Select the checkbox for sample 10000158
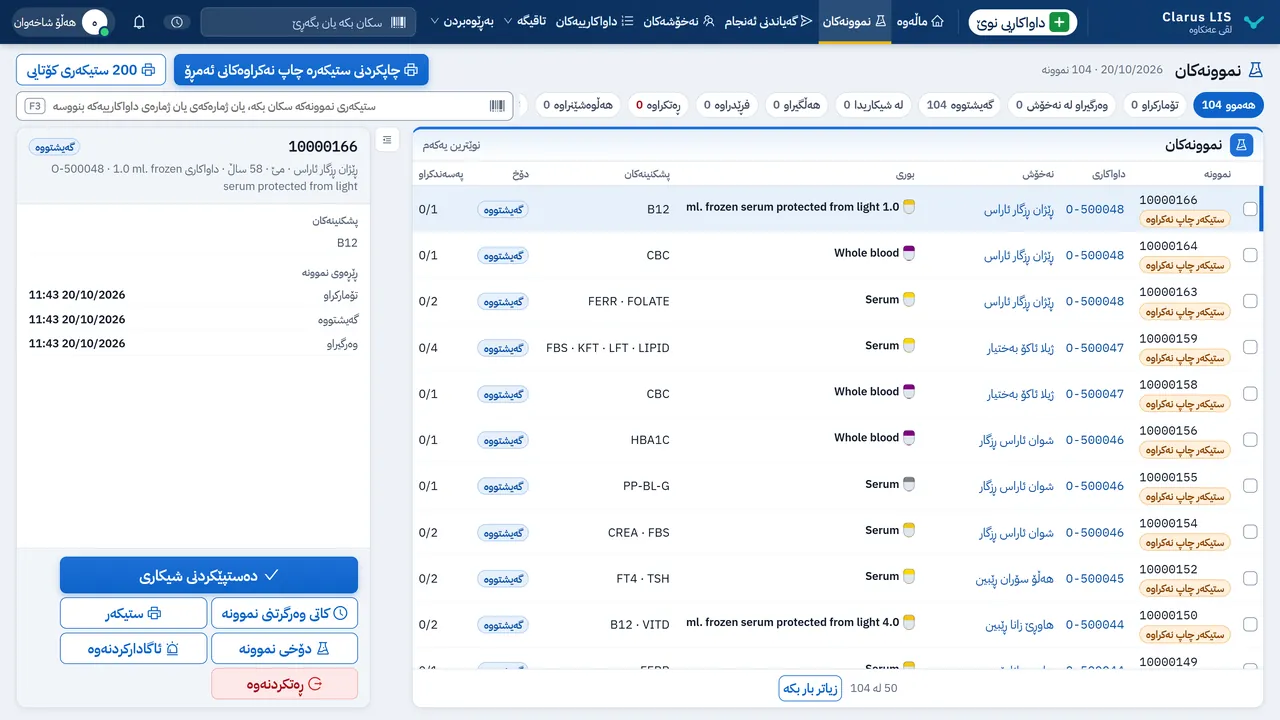Image resolution: width=1280 pixels, height=720 pixels. 1250,394
